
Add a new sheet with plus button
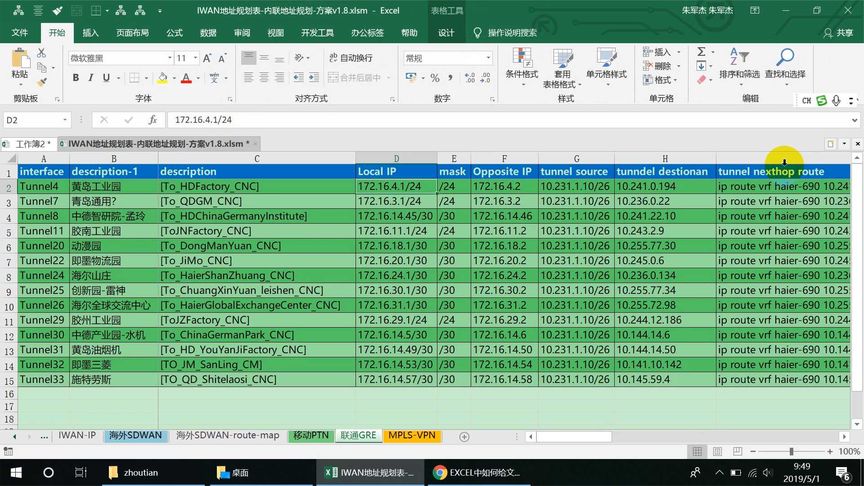click(464, 436)
